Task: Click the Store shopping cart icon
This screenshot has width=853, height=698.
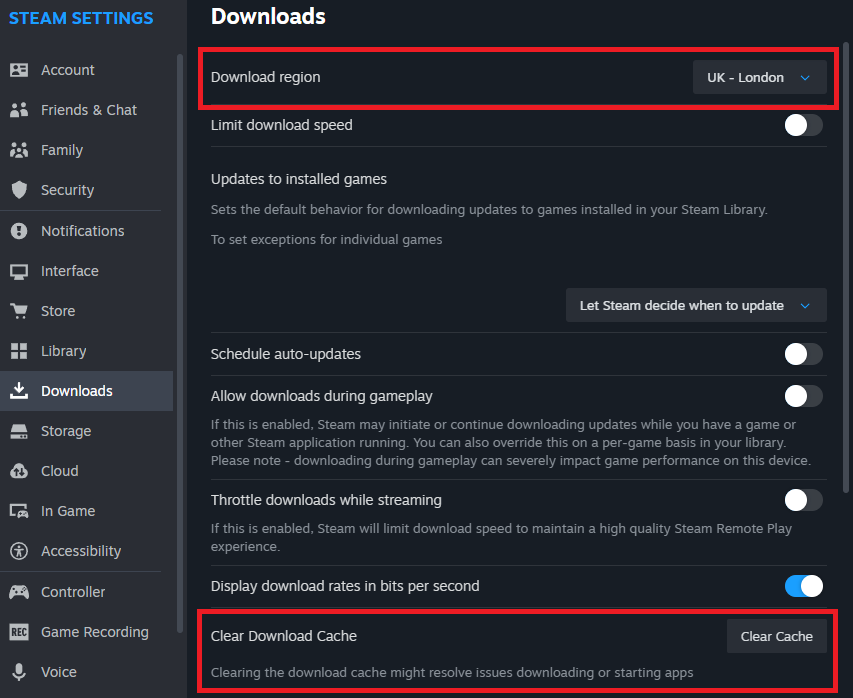Action: click(x=19, y=311)
